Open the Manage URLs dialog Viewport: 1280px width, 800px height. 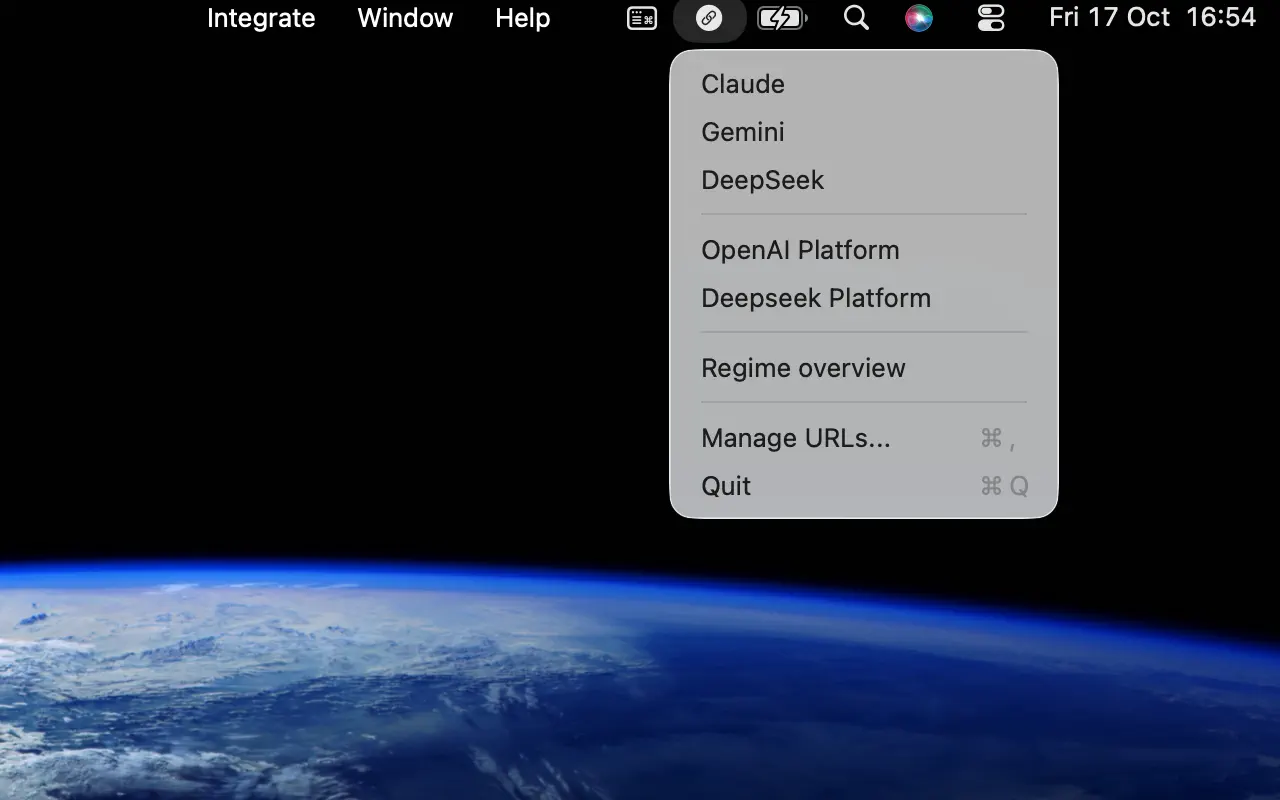(795, 438)
